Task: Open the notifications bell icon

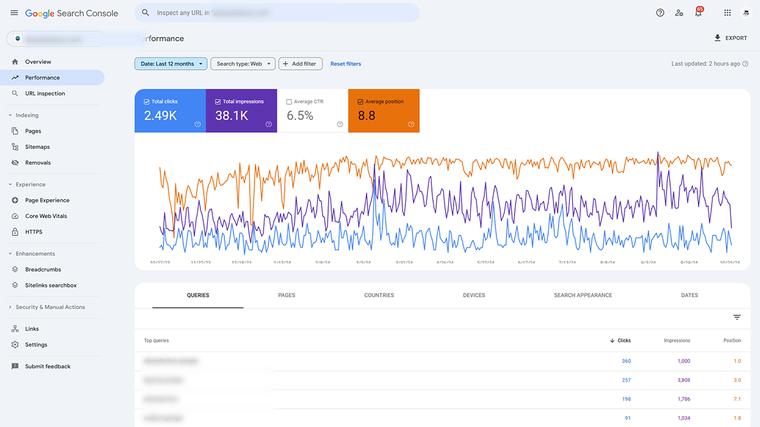Action: coord(698,13)
